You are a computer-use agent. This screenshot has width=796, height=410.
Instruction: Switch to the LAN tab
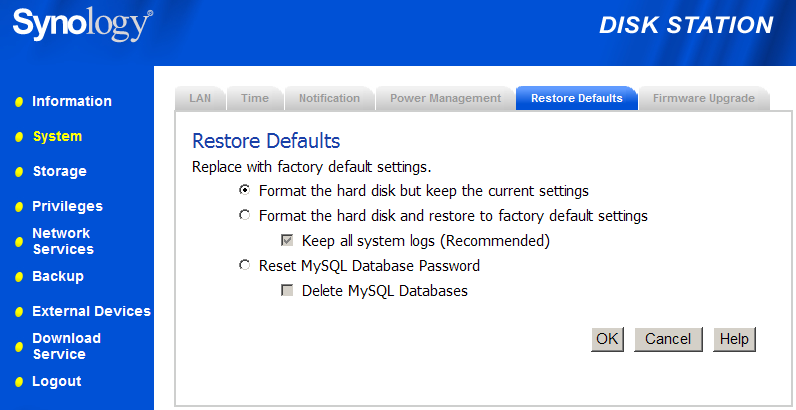pos(200,98)
